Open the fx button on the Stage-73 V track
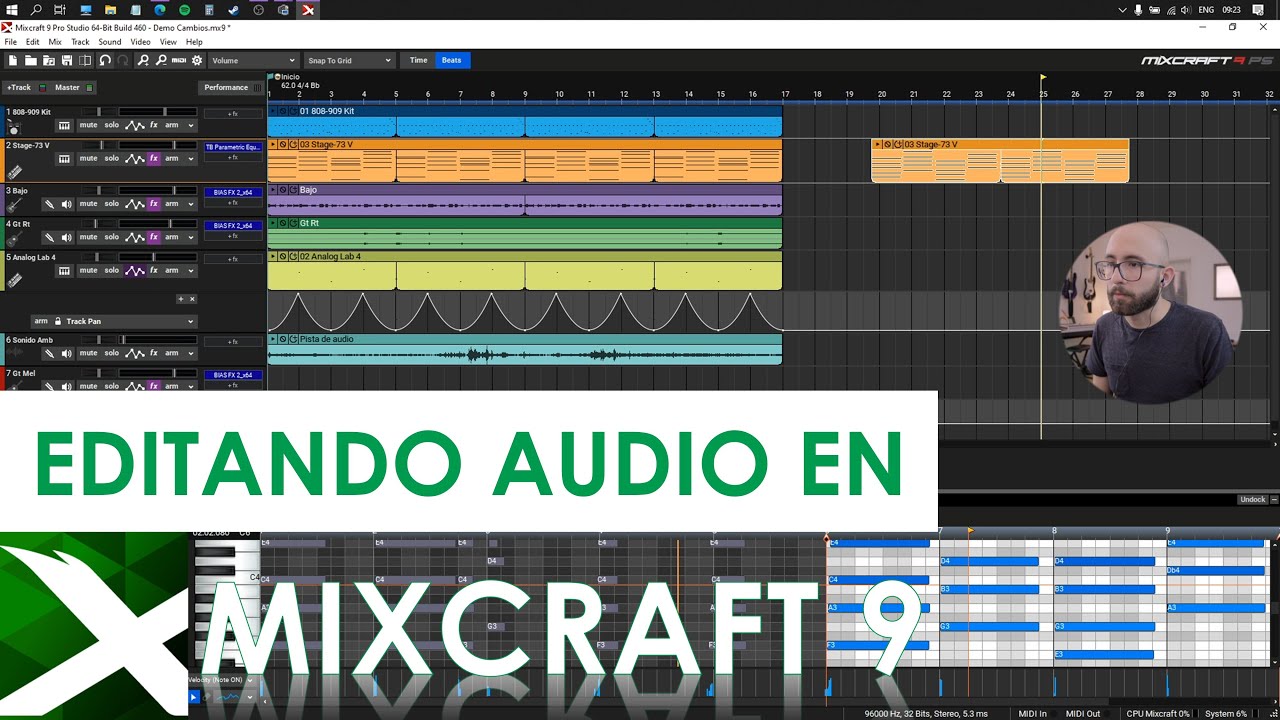Image resolution: width=1280 pixels, height=720 pixels. 154,159
